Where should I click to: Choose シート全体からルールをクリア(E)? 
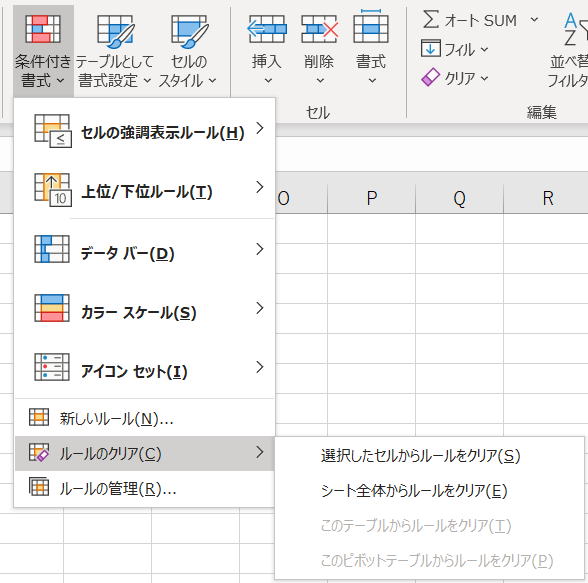tap(430, 491)
